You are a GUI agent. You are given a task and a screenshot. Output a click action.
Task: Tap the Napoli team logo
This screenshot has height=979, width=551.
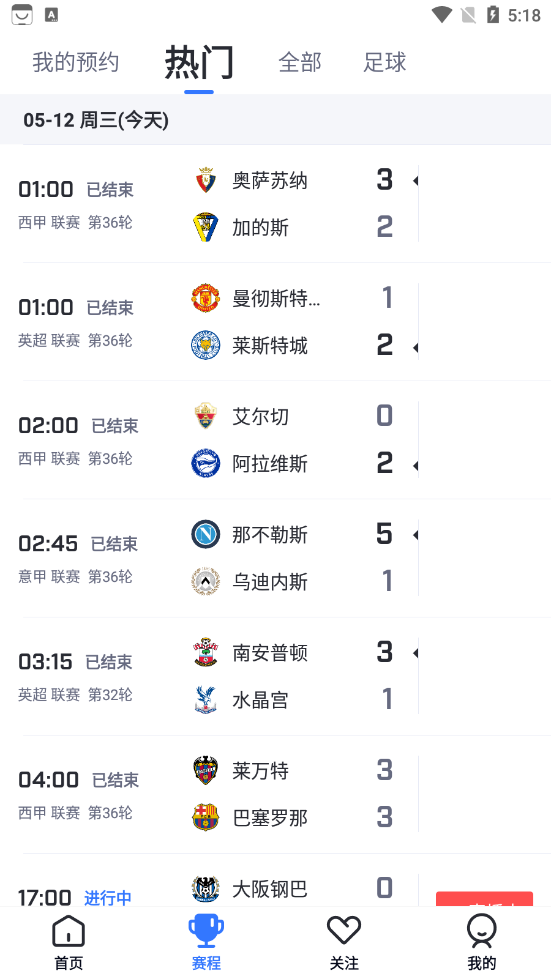[205, 534]
